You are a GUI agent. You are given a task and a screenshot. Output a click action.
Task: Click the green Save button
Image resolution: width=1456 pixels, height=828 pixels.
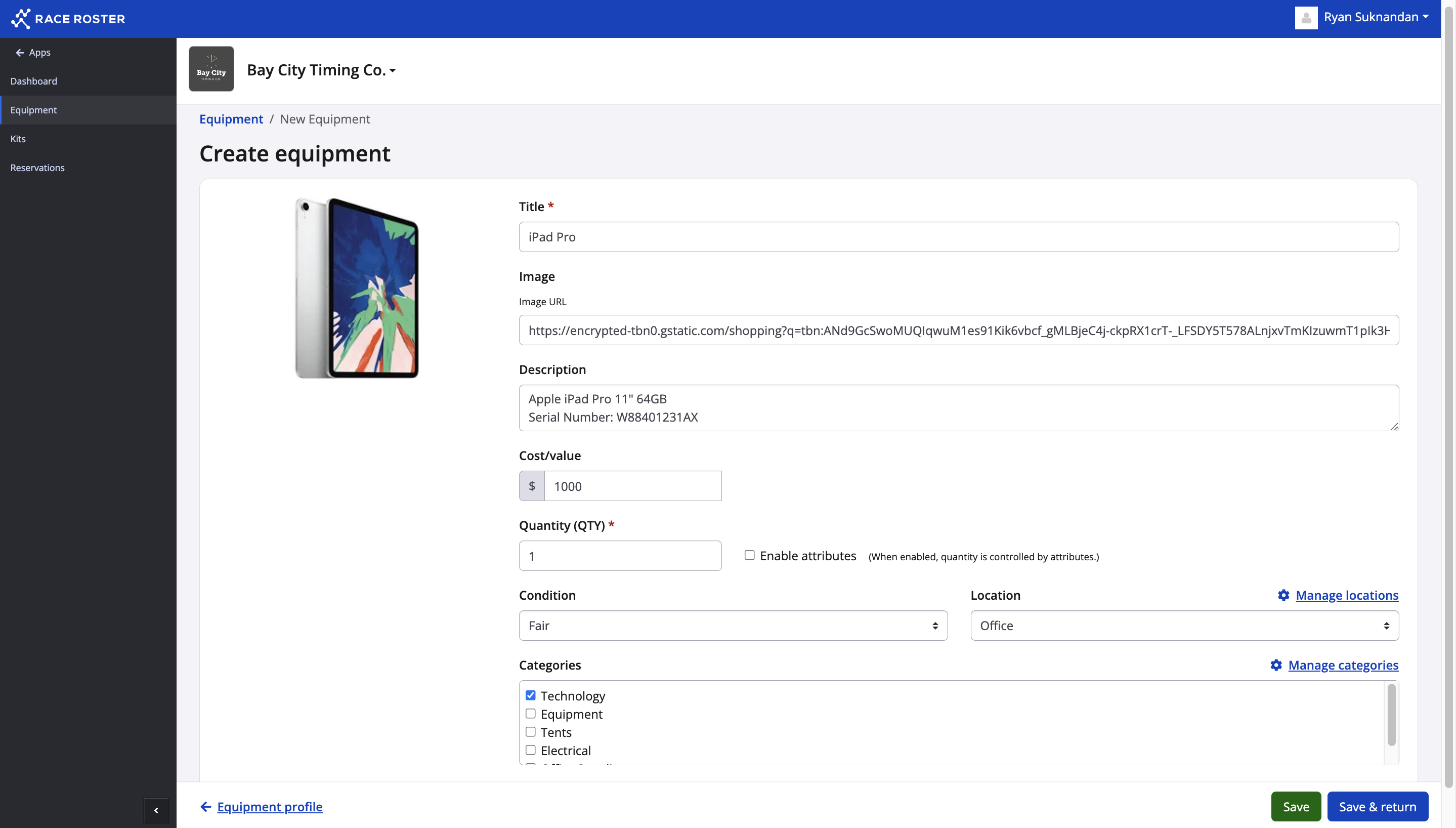click(1295, 806)
